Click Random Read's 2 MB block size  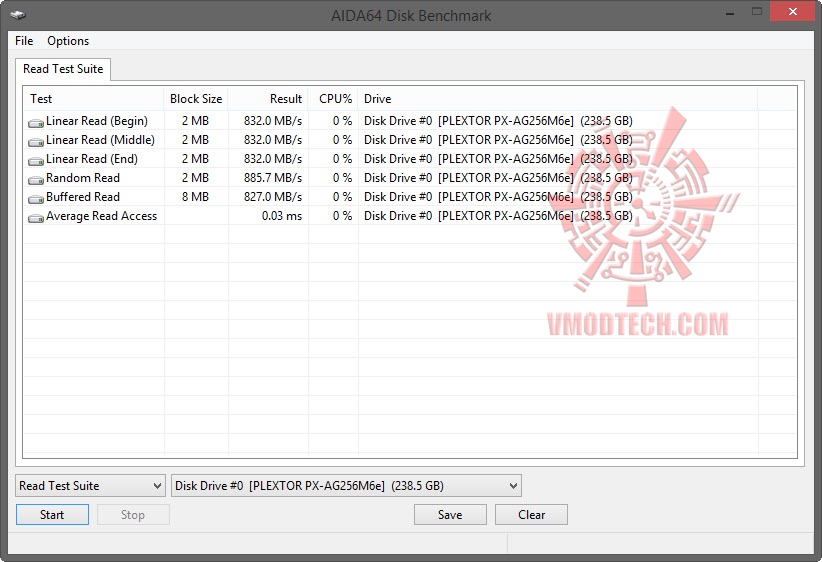coord(196,178)
